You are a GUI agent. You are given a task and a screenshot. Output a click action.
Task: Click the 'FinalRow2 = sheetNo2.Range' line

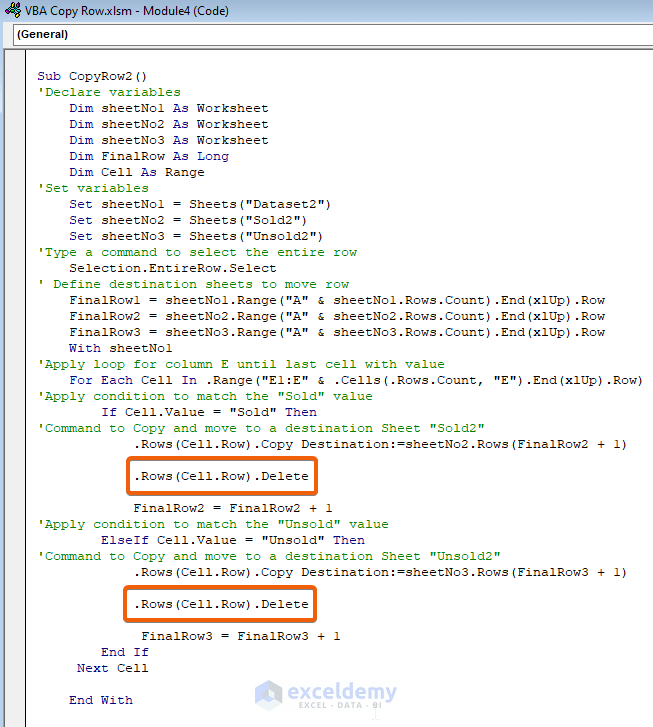click(x=337, y=316)
